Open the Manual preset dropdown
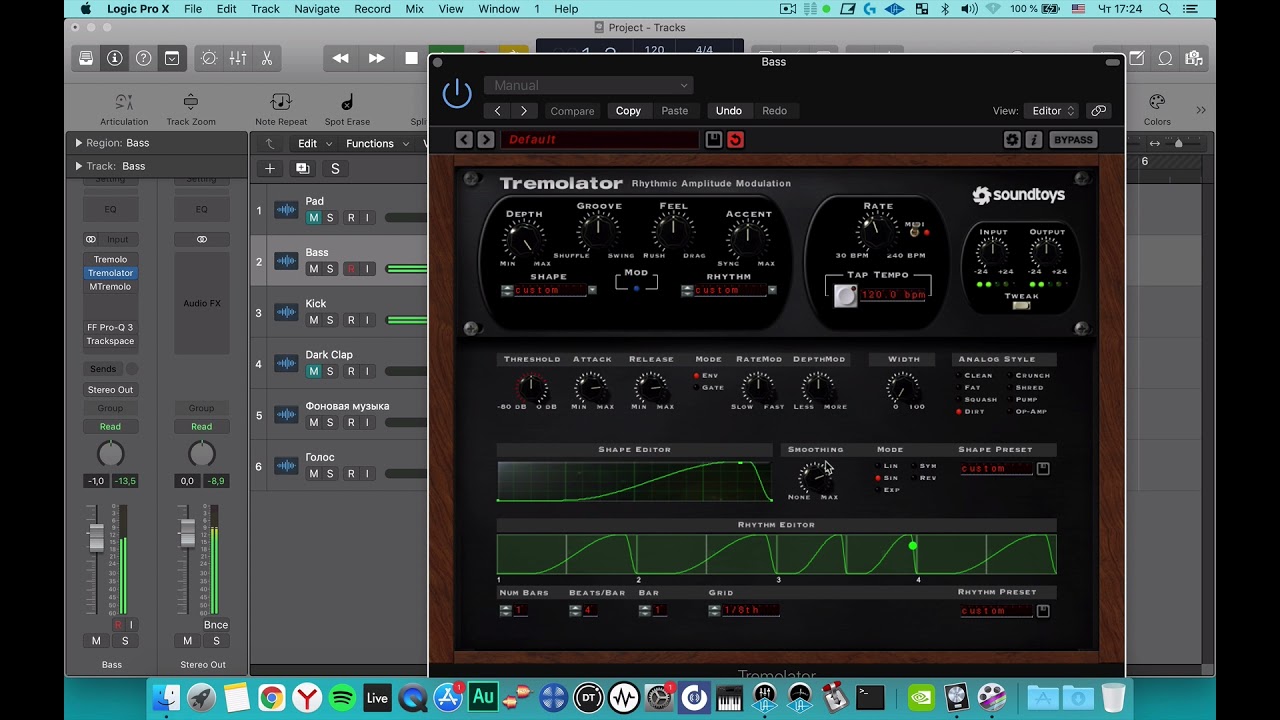This screenshot has width=1280, height=720. tap(589, 85)
